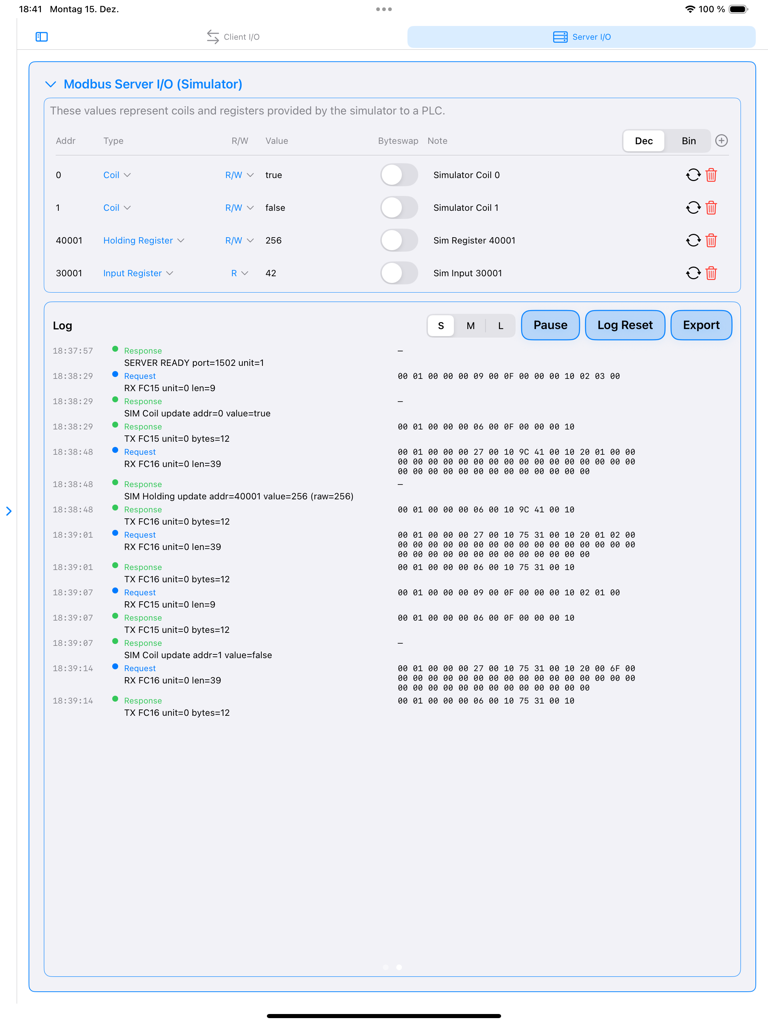This screenshot has width=768, height=1024.
Task: Refresh the Sim Input 30001 row
Action: pos(693,273)
